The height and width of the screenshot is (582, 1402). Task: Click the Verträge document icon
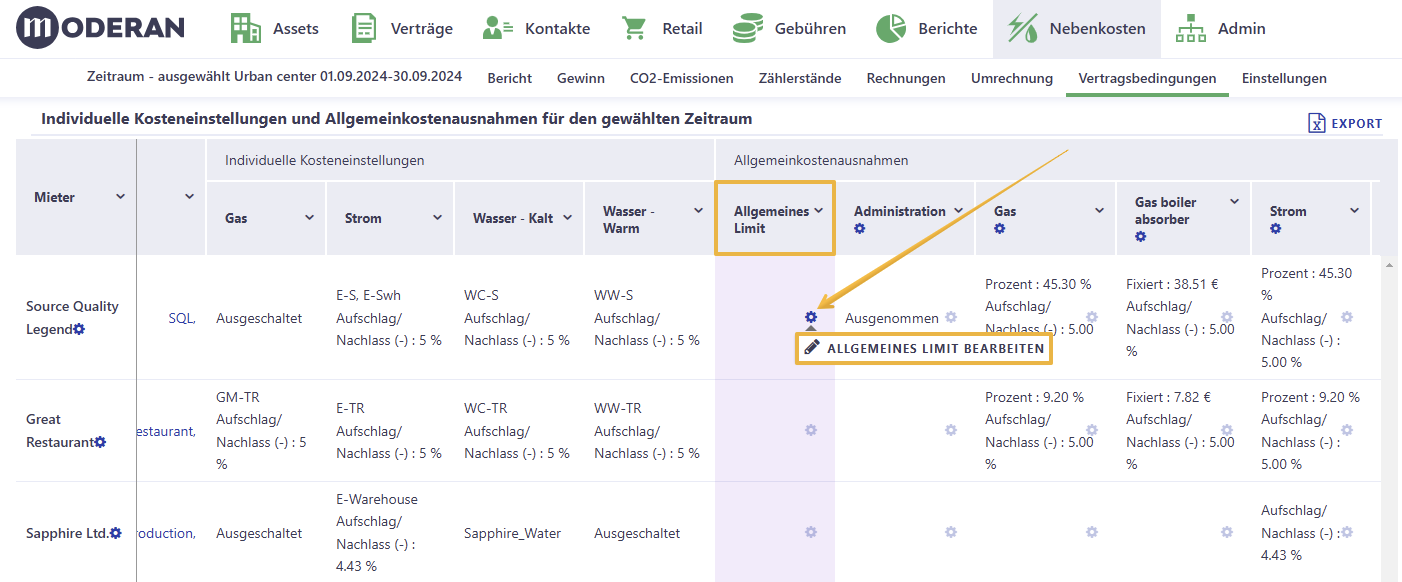(x=364, y=28)
